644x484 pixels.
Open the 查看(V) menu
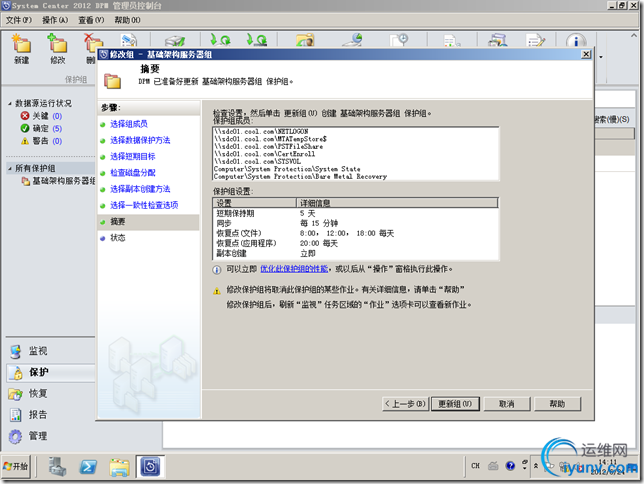[x=91, y=20]
